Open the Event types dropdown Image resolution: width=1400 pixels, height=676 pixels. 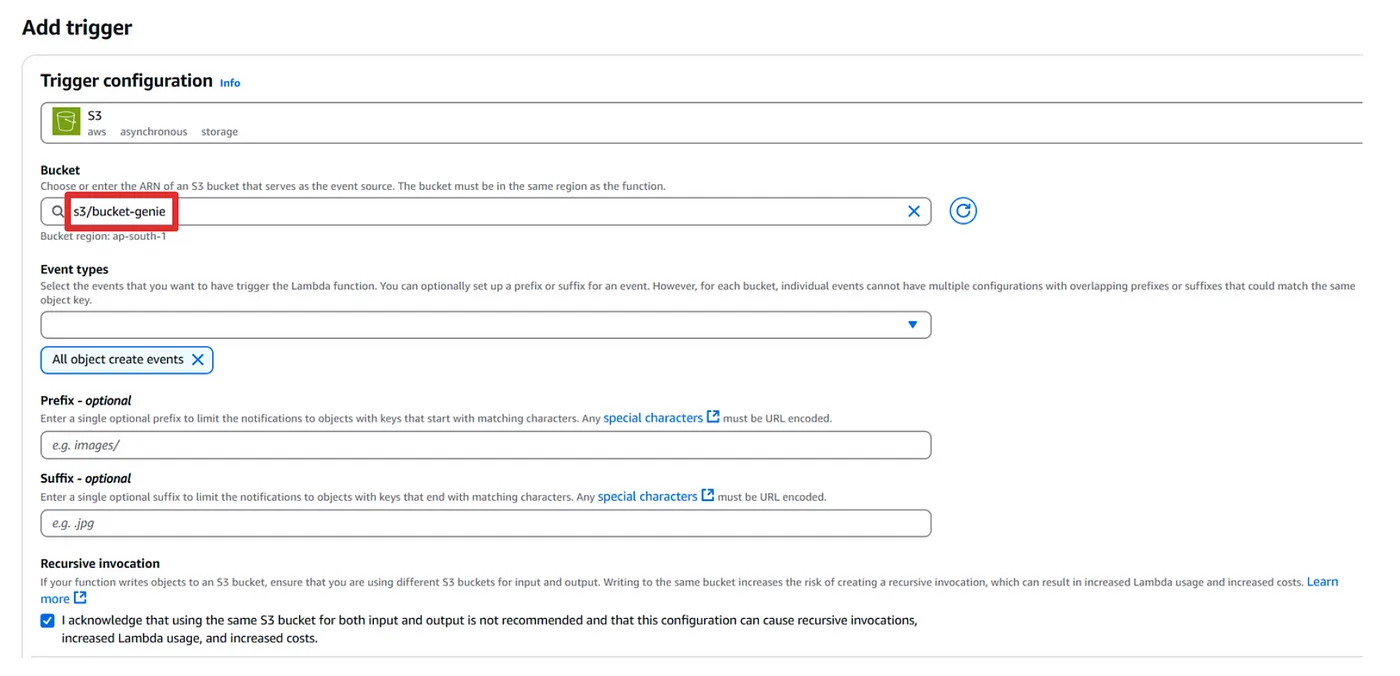coord(486,325)
